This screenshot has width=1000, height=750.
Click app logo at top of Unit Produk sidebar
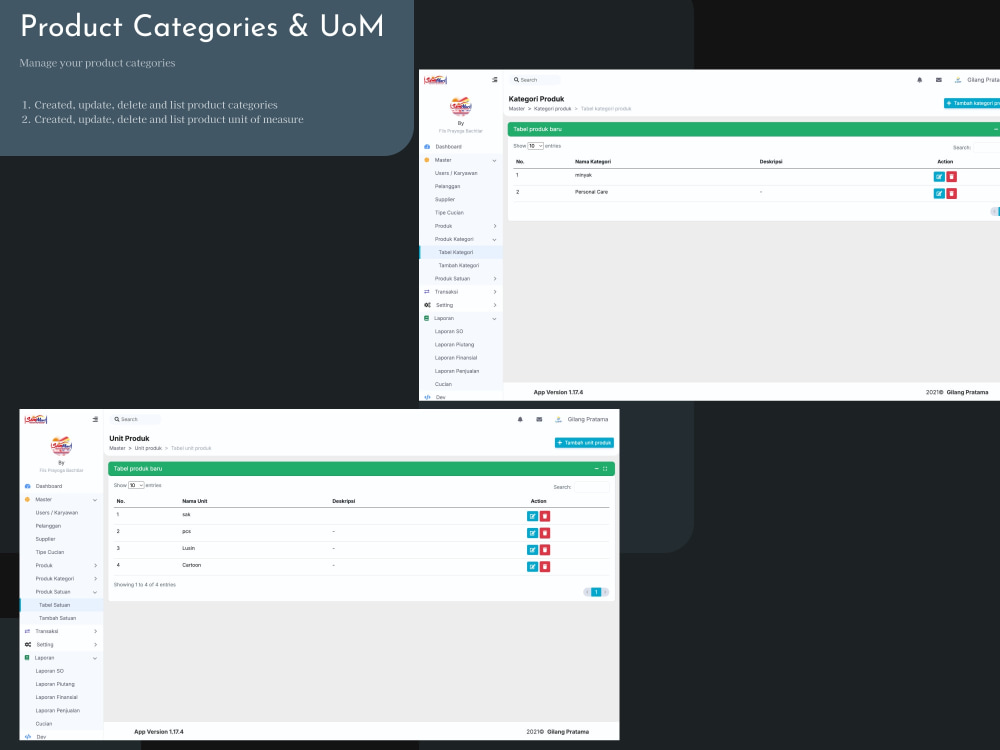coord(36,419)
